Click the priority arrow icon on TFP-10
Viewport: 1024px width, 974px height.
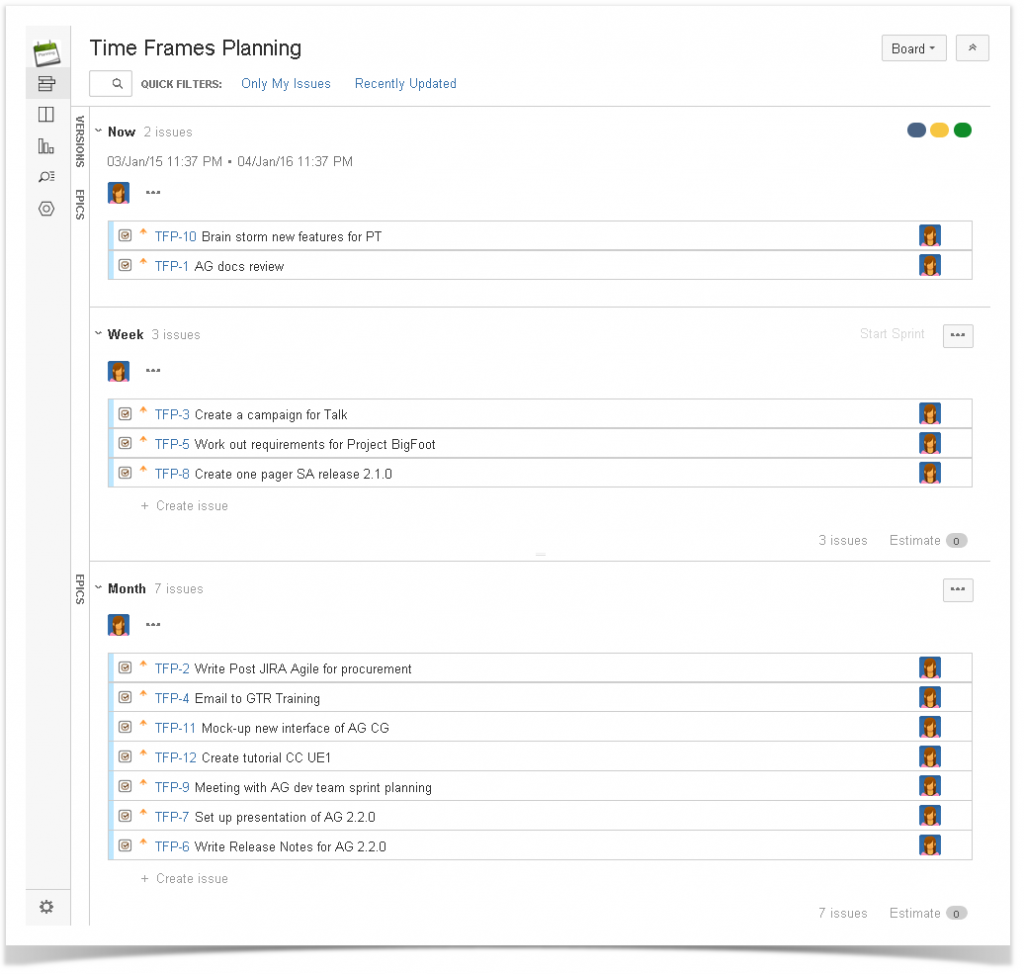coord(143,235)
